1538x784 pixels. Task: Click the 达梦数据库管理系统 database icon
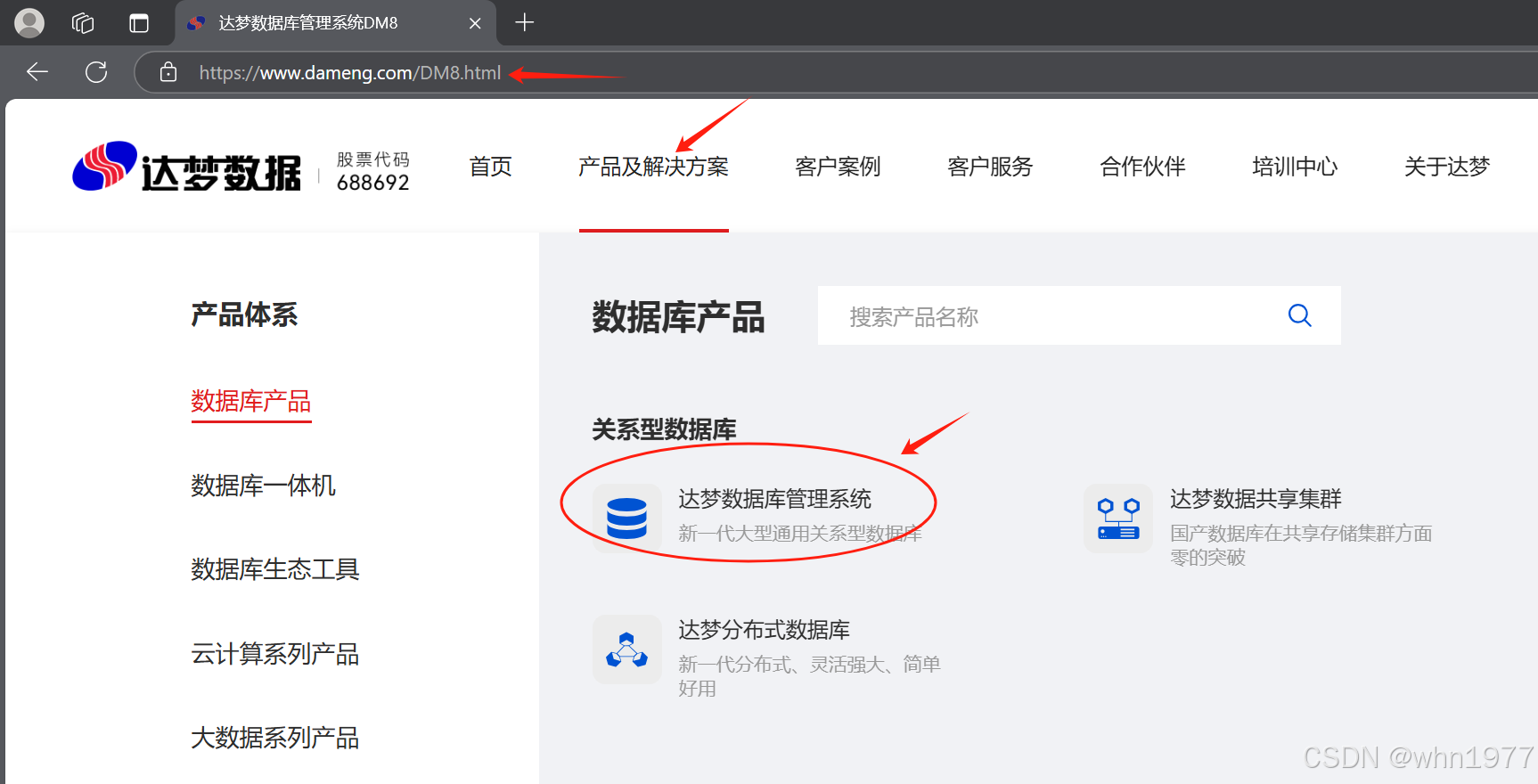627,519
